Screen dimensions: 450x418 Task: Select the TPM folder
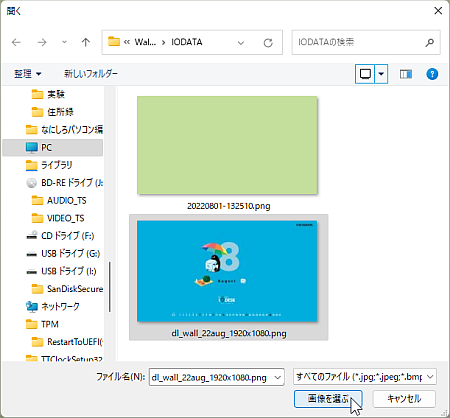pyautogui.click(x=42, y=324)
